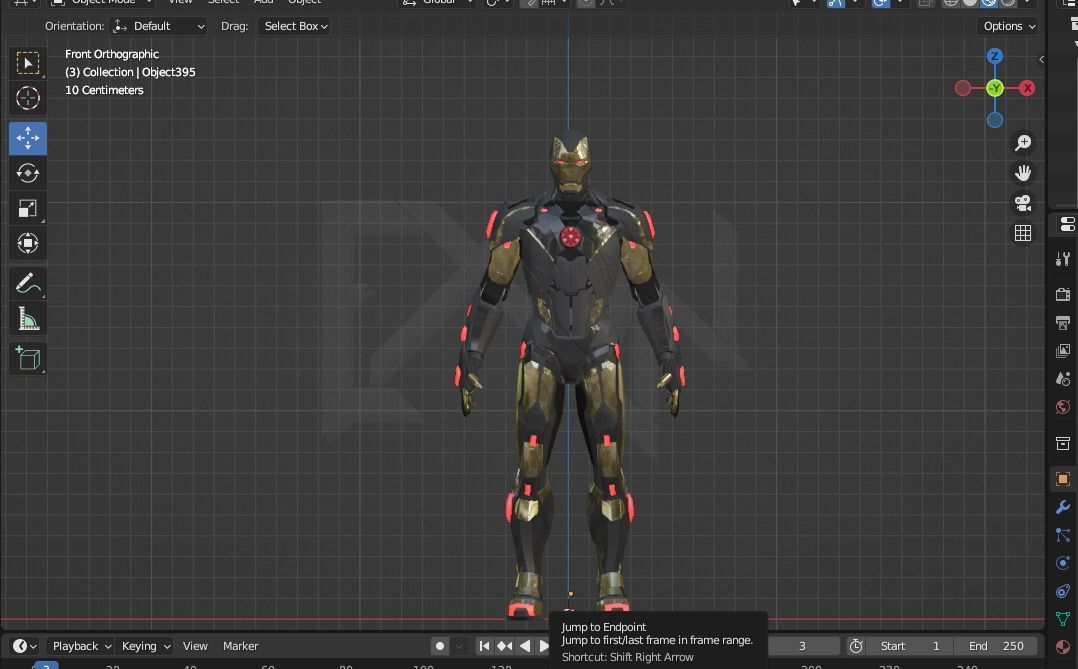Open the Object Constraints tab
The image size is (1078, 669).
(x=1063, y=591)
